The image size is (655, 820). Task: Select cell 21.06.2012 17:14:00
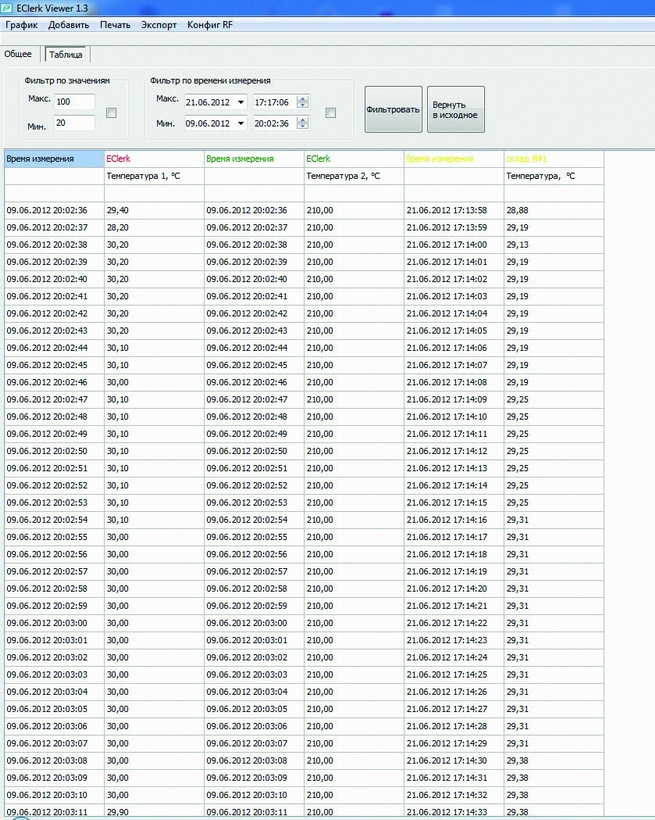tap(454, 245)
